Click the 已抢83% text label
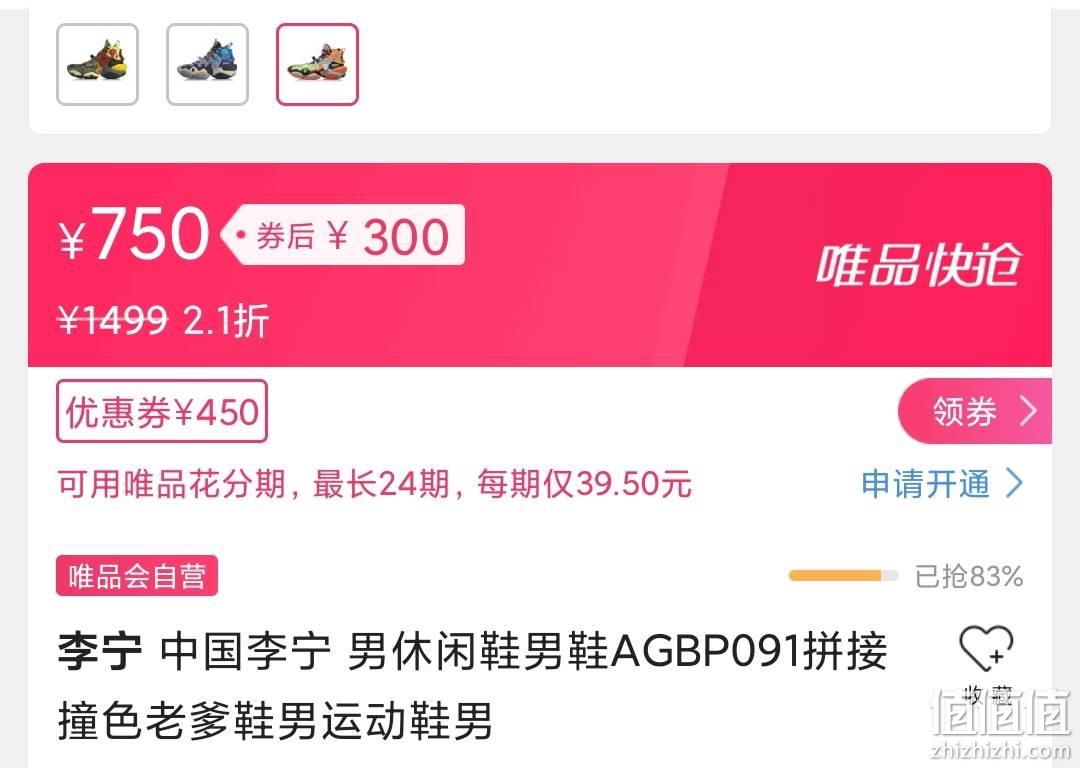Viewport: 1080px width, 768px height. [969, 577]
